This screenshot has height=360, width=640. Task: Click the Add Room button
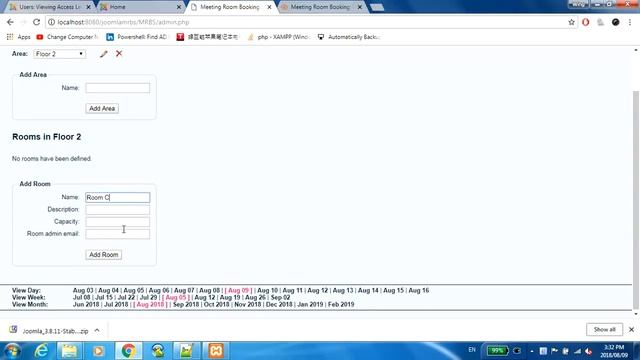pyautogui.click(x=104, y=255)
